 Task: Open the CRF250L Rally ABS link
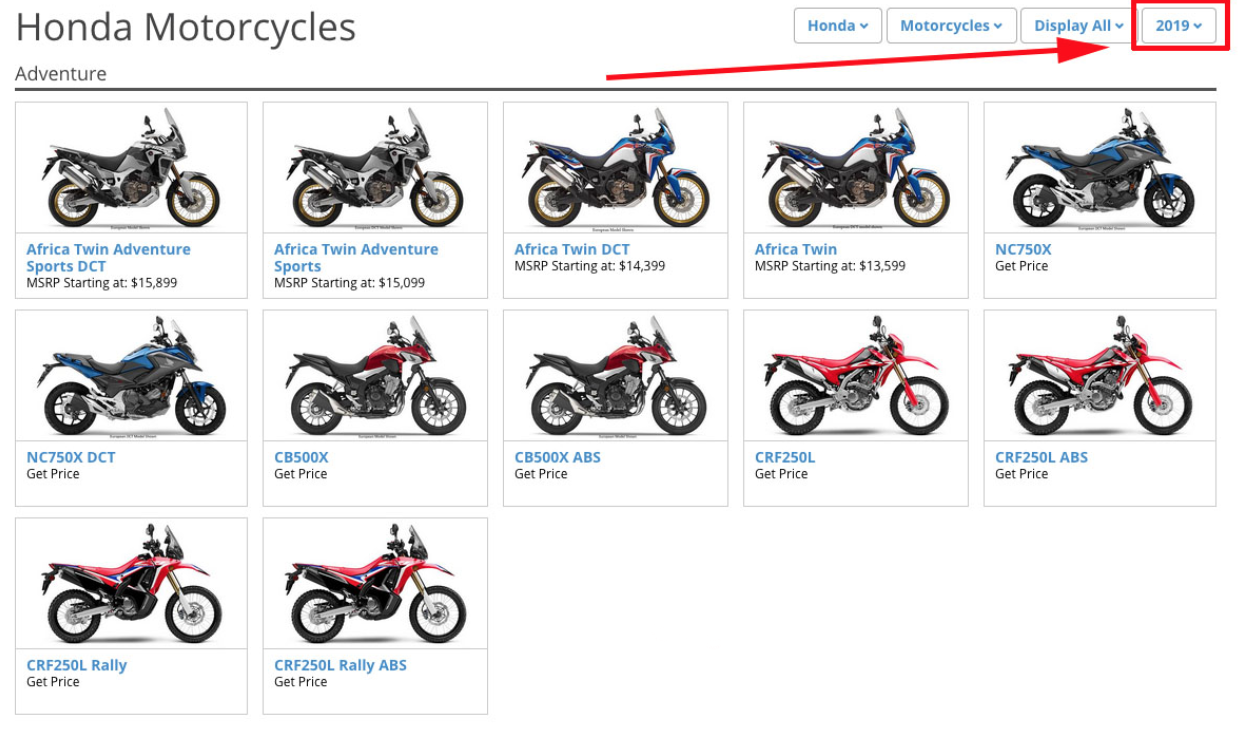pyautogui.click(x=340, y=665)
